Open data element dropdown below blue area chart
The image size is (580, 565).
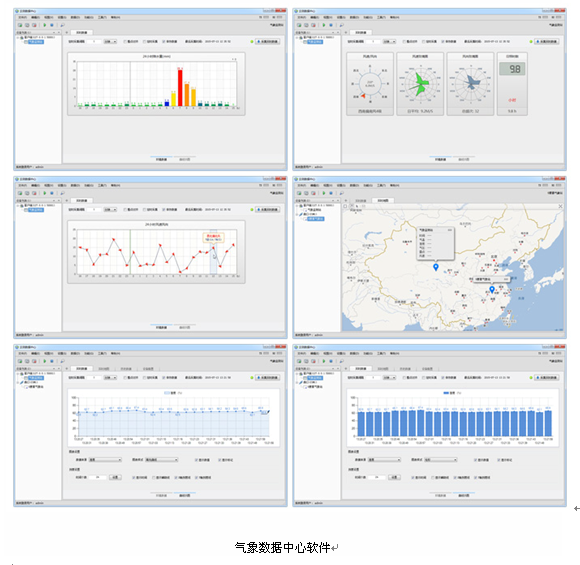click(105, 460)
